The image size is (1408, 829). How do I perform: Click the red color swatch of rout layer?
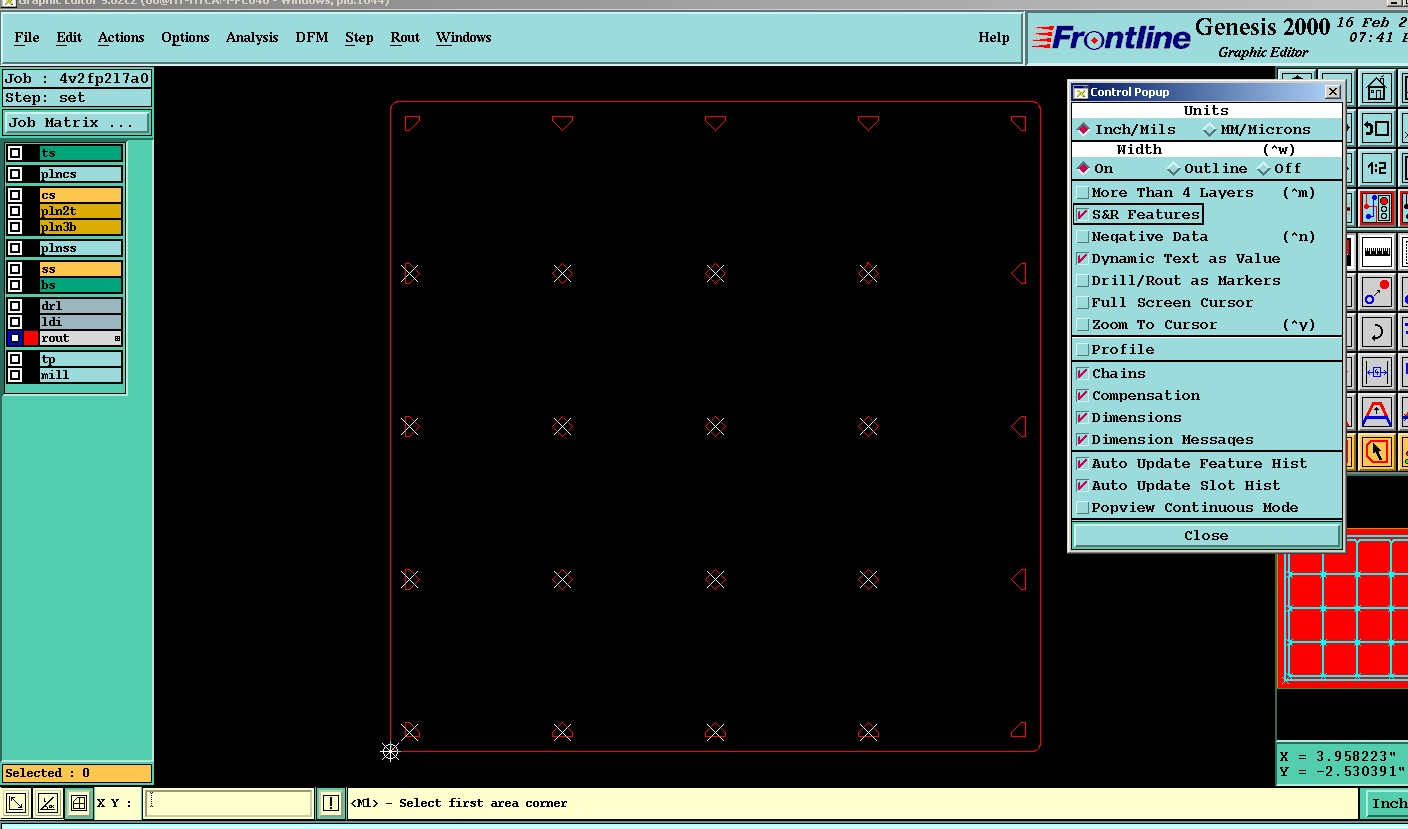[x=31, y=338]
